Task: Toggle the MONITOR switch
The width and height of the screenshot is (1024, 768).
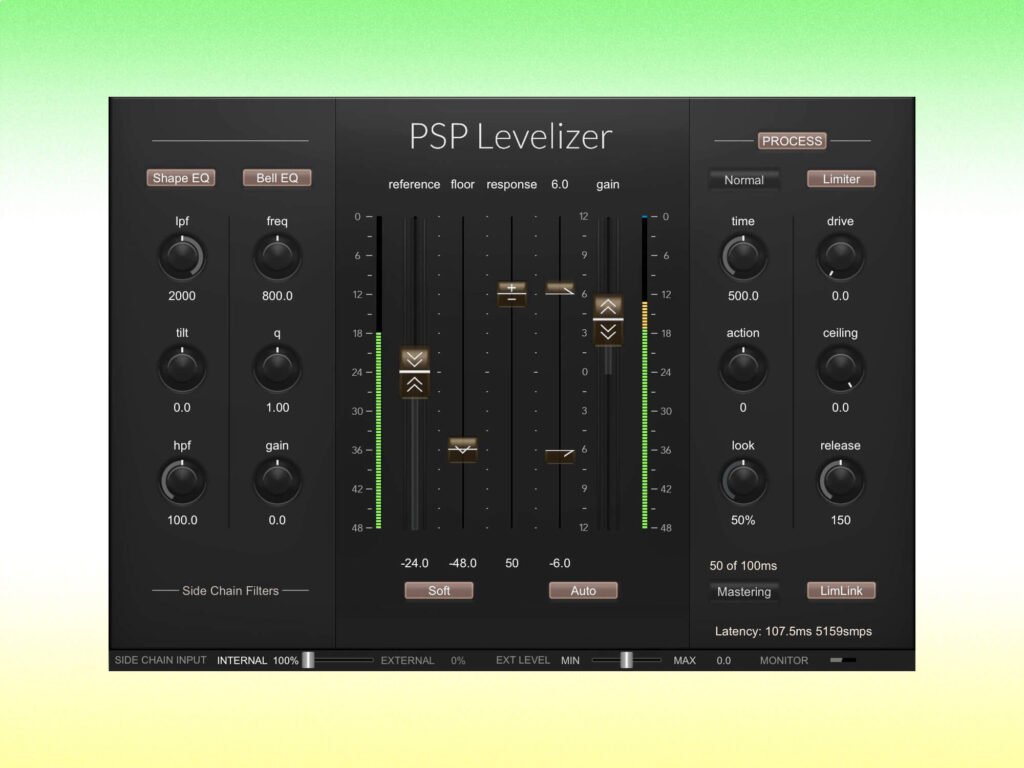Action: 842,660
